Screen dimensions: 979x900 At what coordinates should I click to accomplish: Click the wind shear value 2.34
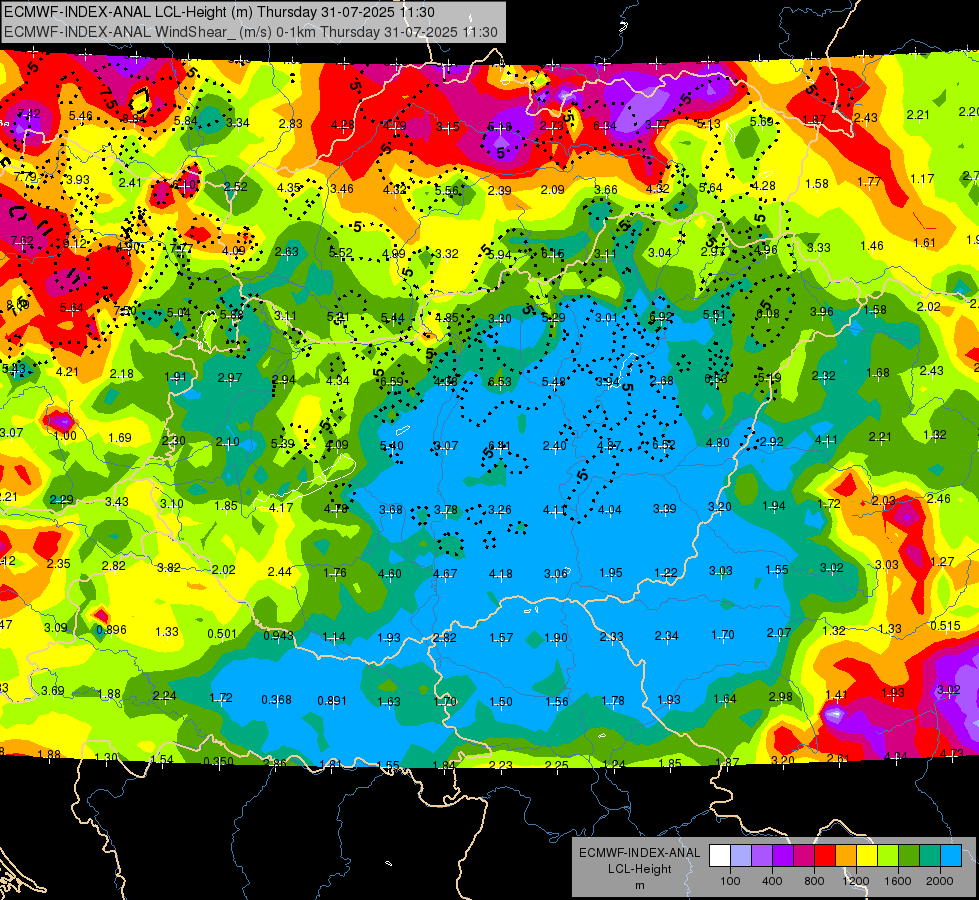(x=666, y=636)
